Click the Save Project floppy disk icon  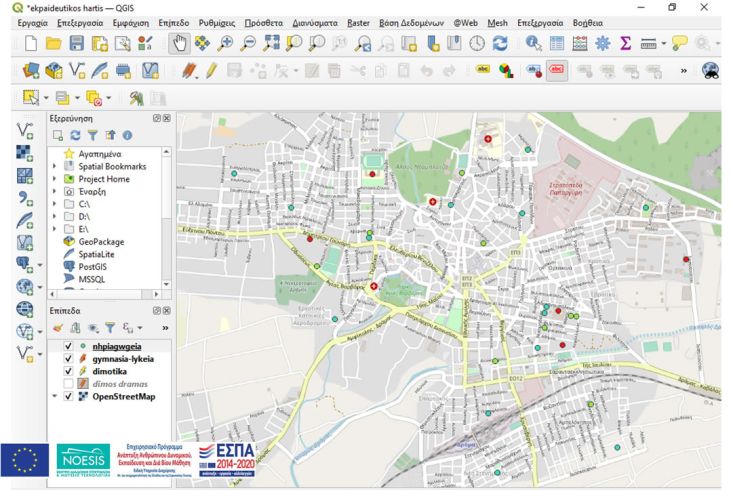76,43
